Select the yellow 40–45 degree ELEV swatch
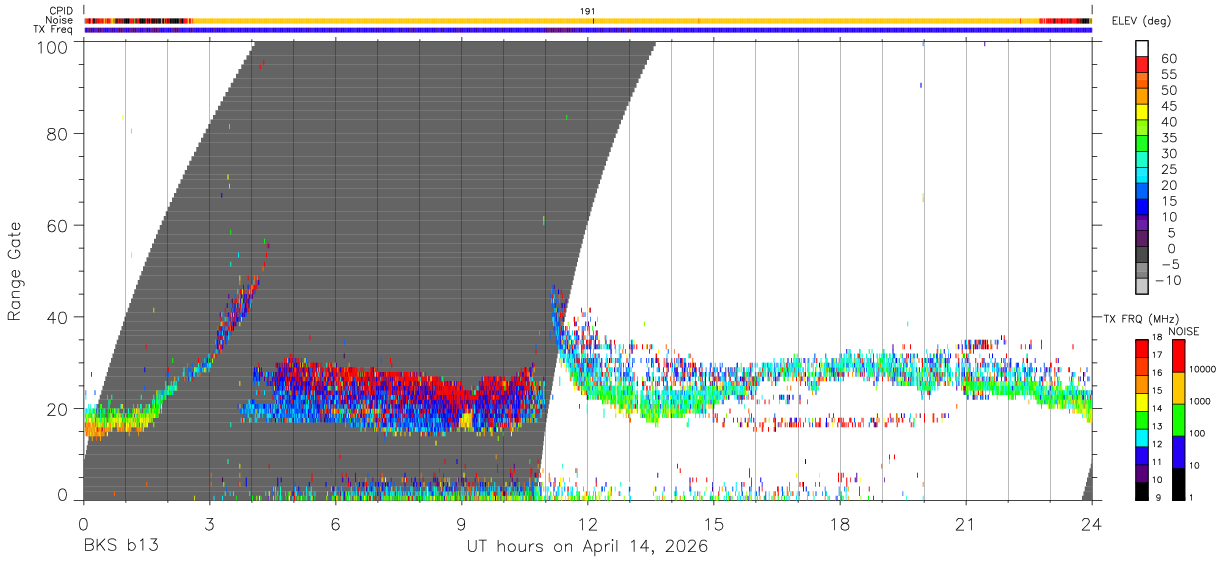 tap(1142, 111)
